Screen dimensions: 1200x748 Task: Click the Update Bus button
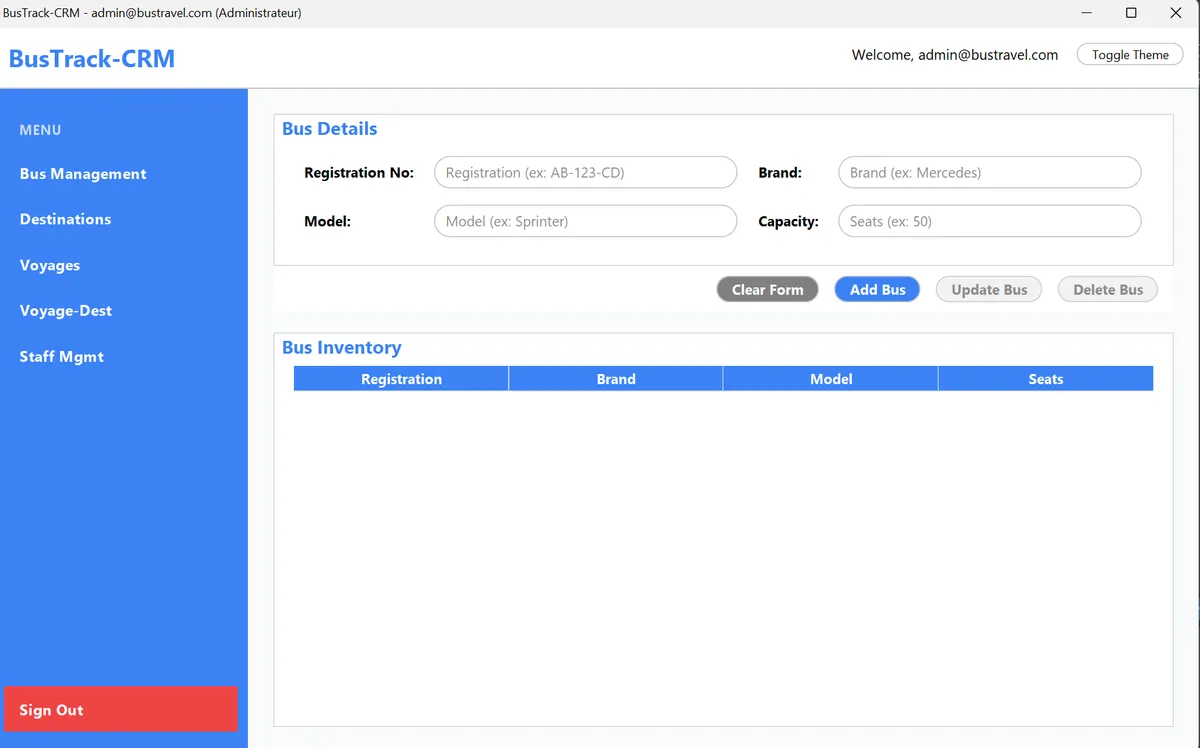pyautogui.click(x=988, y=289)
